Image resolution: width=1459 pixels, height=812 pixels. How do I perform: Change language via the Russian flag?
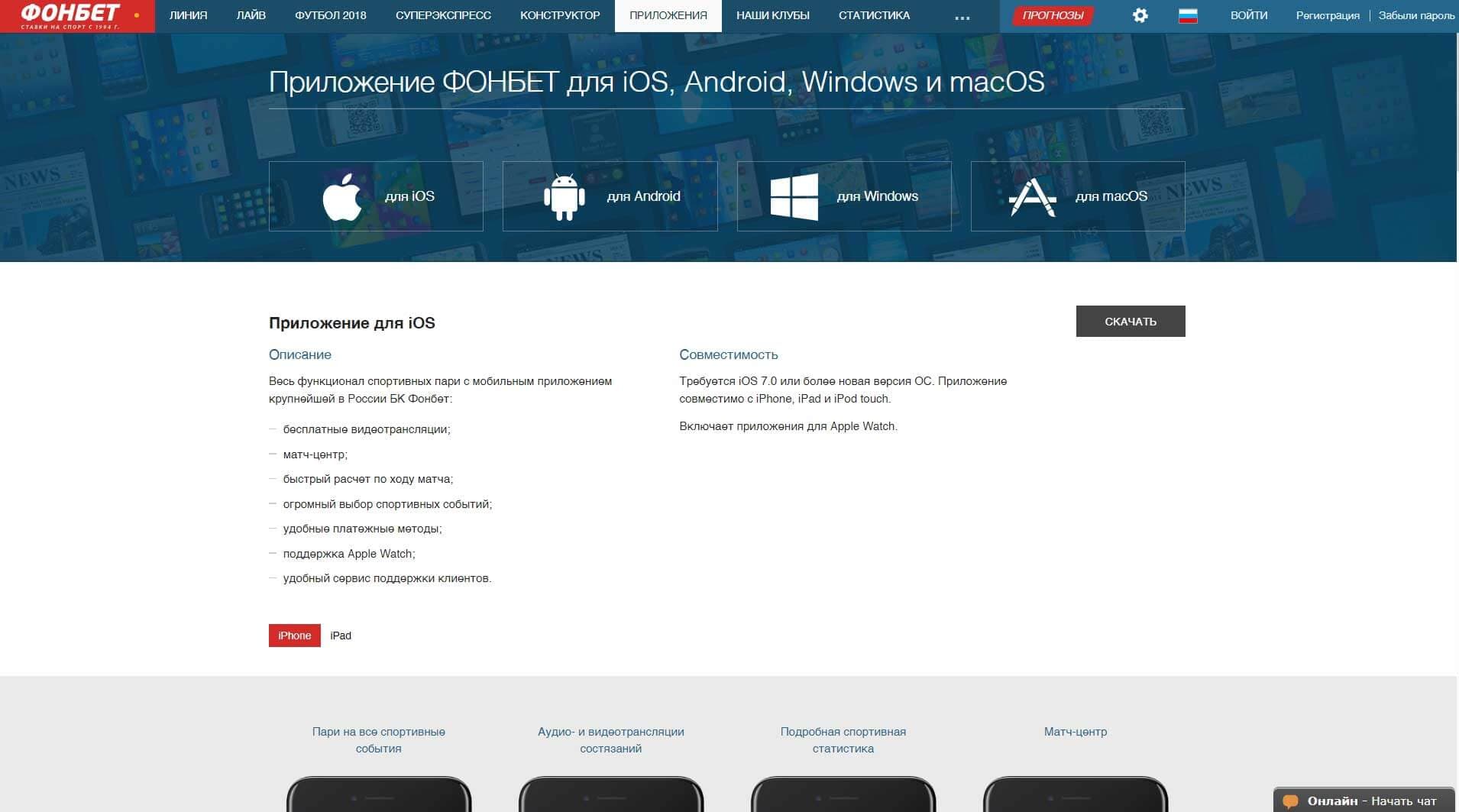tap(1188, 15)
